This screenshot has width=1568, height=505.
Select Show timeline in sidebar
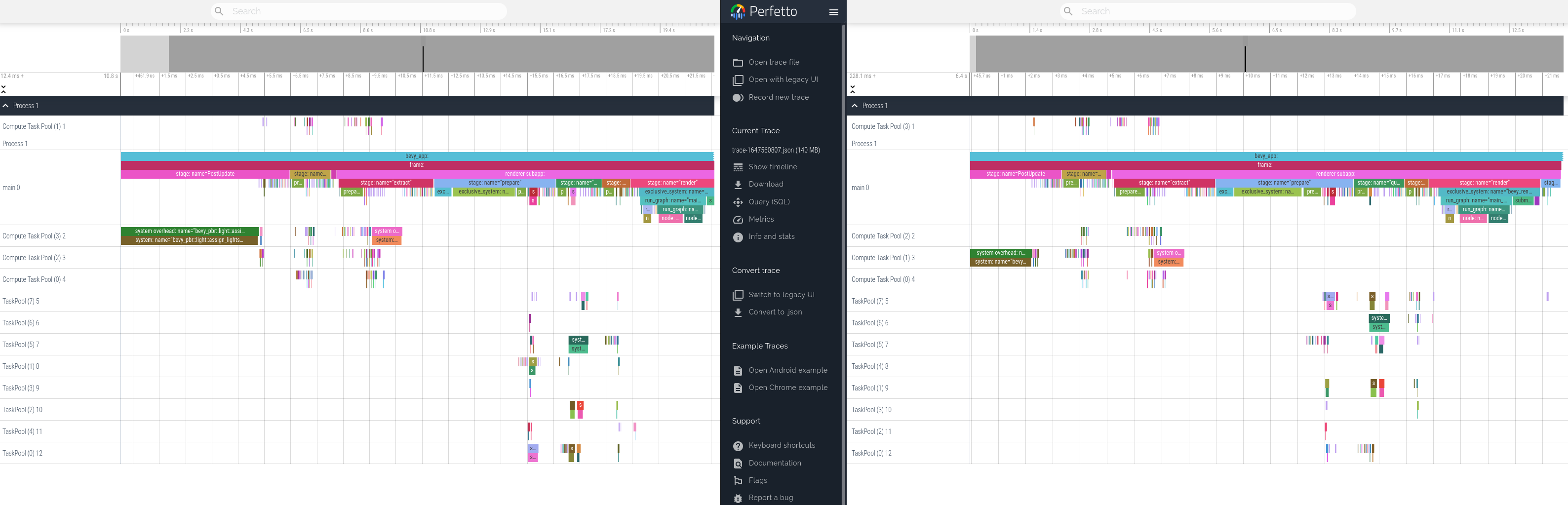[x=773, y=167]
